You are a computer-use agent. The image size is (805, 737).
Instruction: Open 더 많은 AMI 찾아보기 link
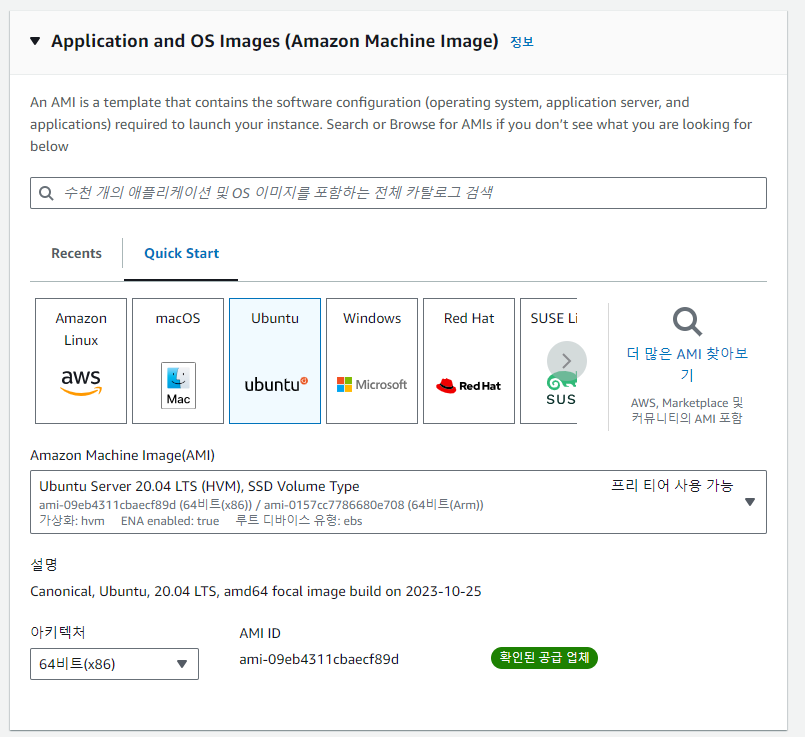pos(687,364)
